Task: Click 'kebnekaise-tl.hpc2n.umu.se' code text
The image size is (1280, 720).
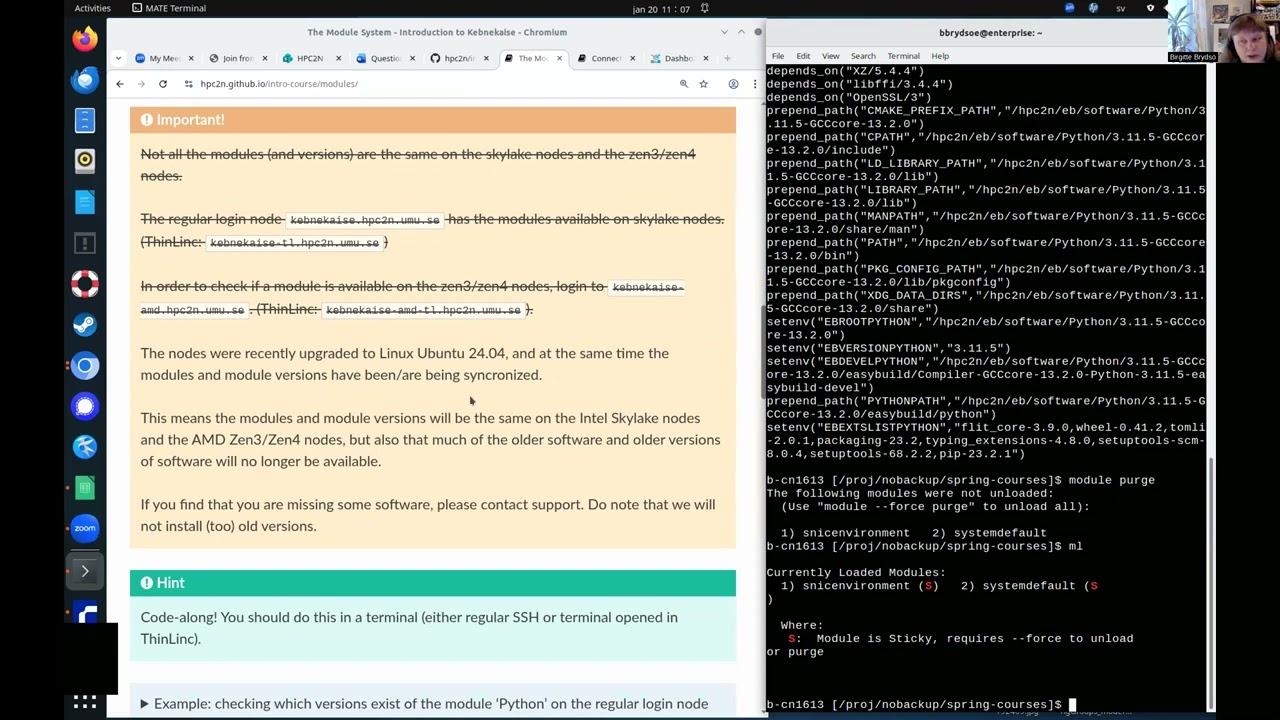Action: click(x=294, y=243)
